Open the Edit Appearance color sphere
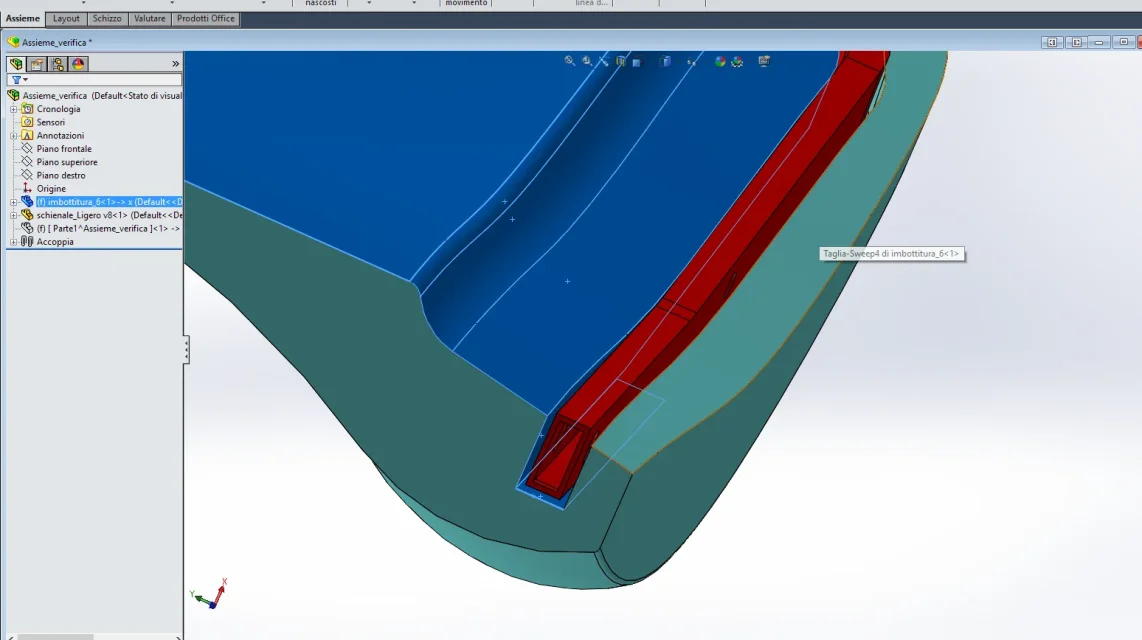The image size is (1142, 640). point(720,61)
